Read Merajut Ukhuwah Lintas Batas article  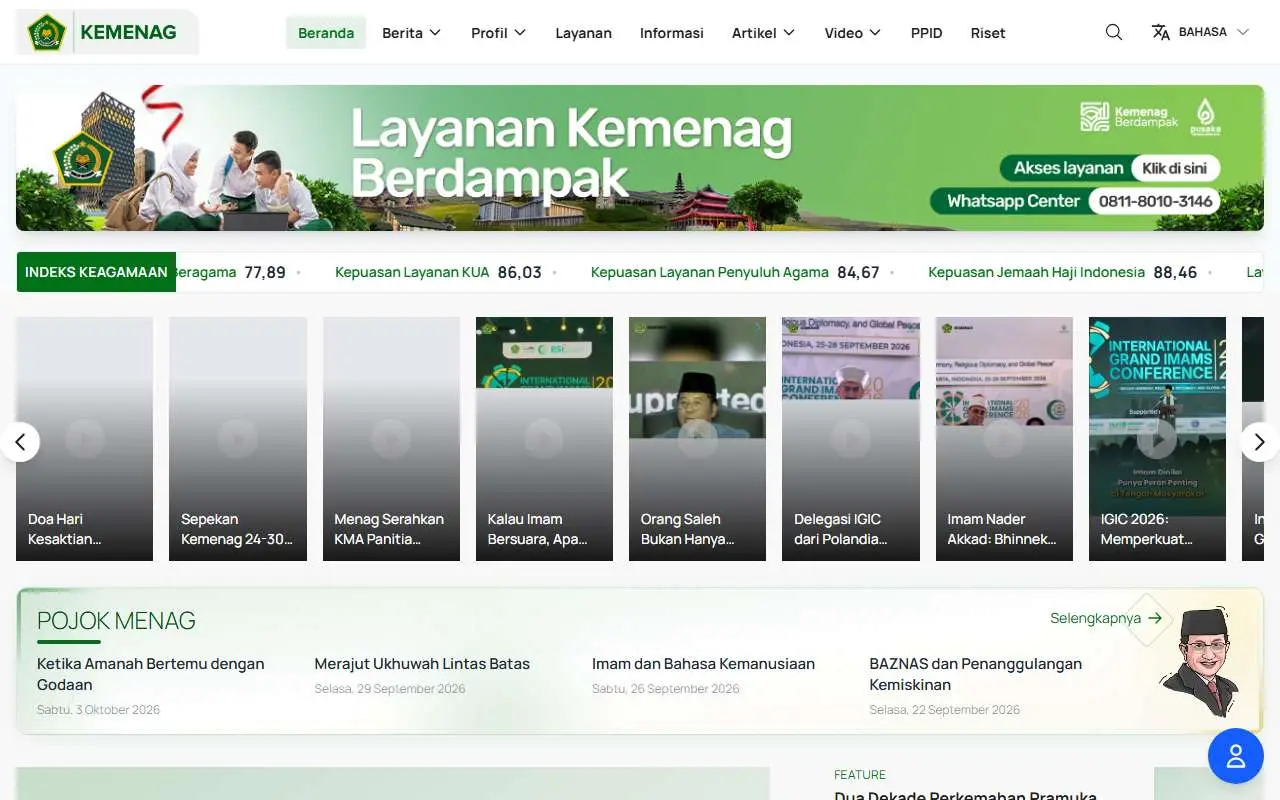point(422,664)
